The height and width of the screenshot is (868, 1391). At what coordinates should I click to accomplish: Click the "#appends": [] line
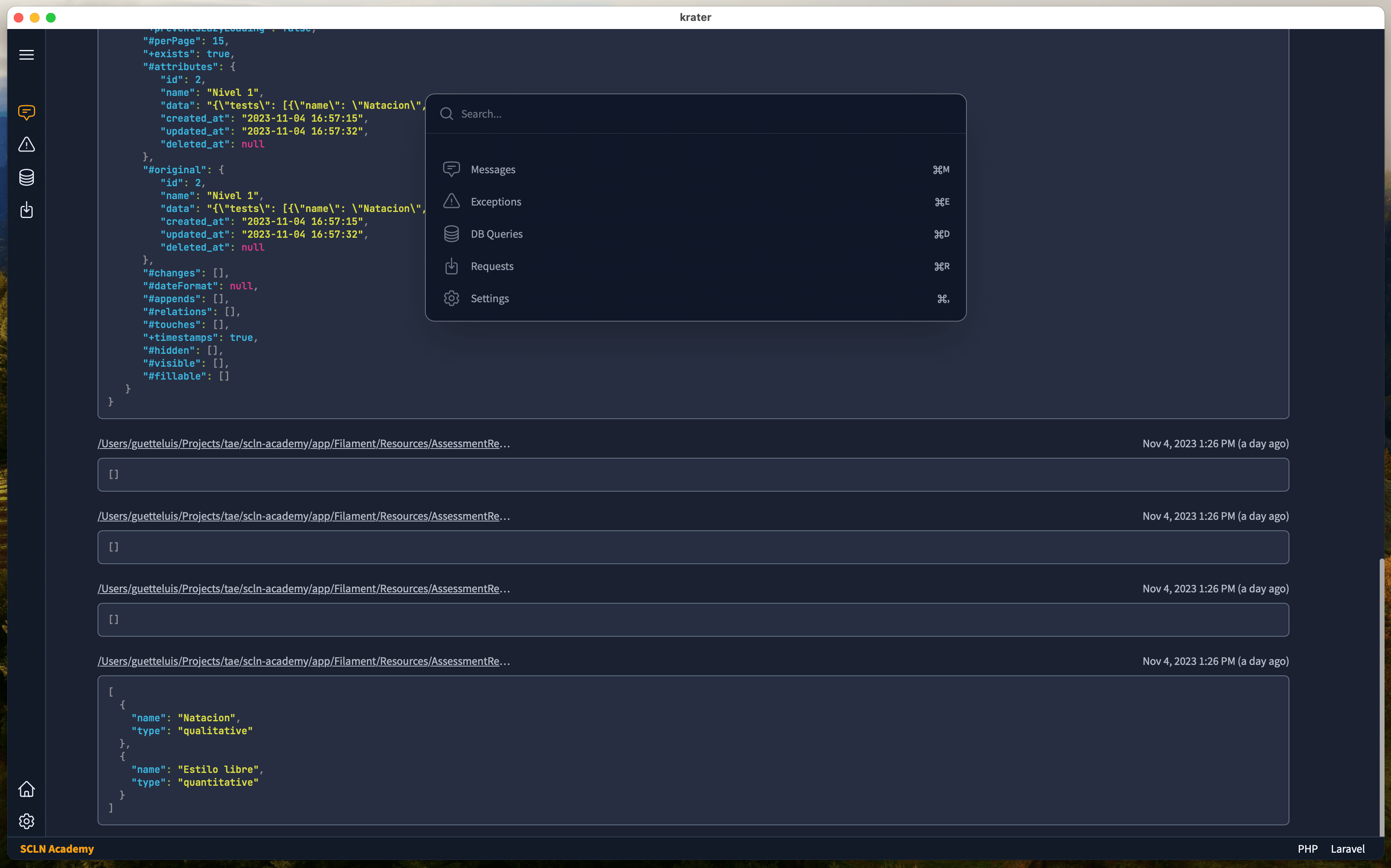point(185,299)
